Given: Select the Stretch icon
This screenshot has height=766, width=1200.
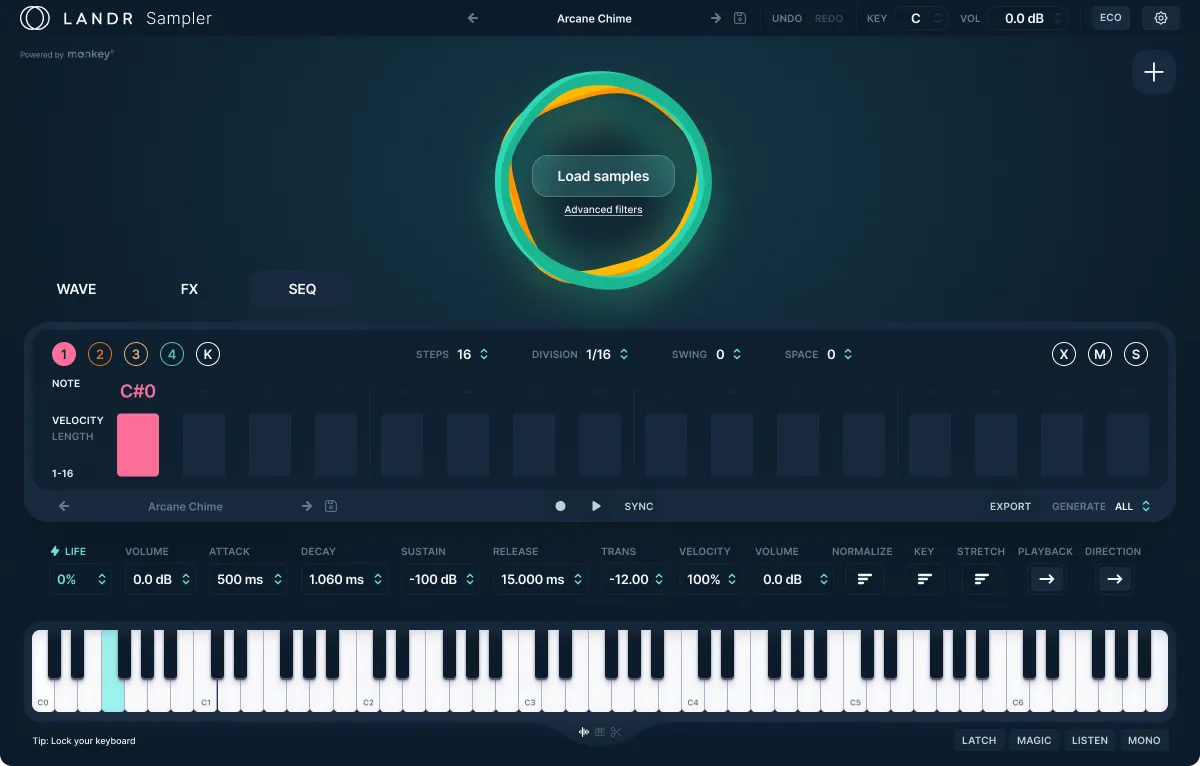Looking at the screenshot, I should point(981,579).
